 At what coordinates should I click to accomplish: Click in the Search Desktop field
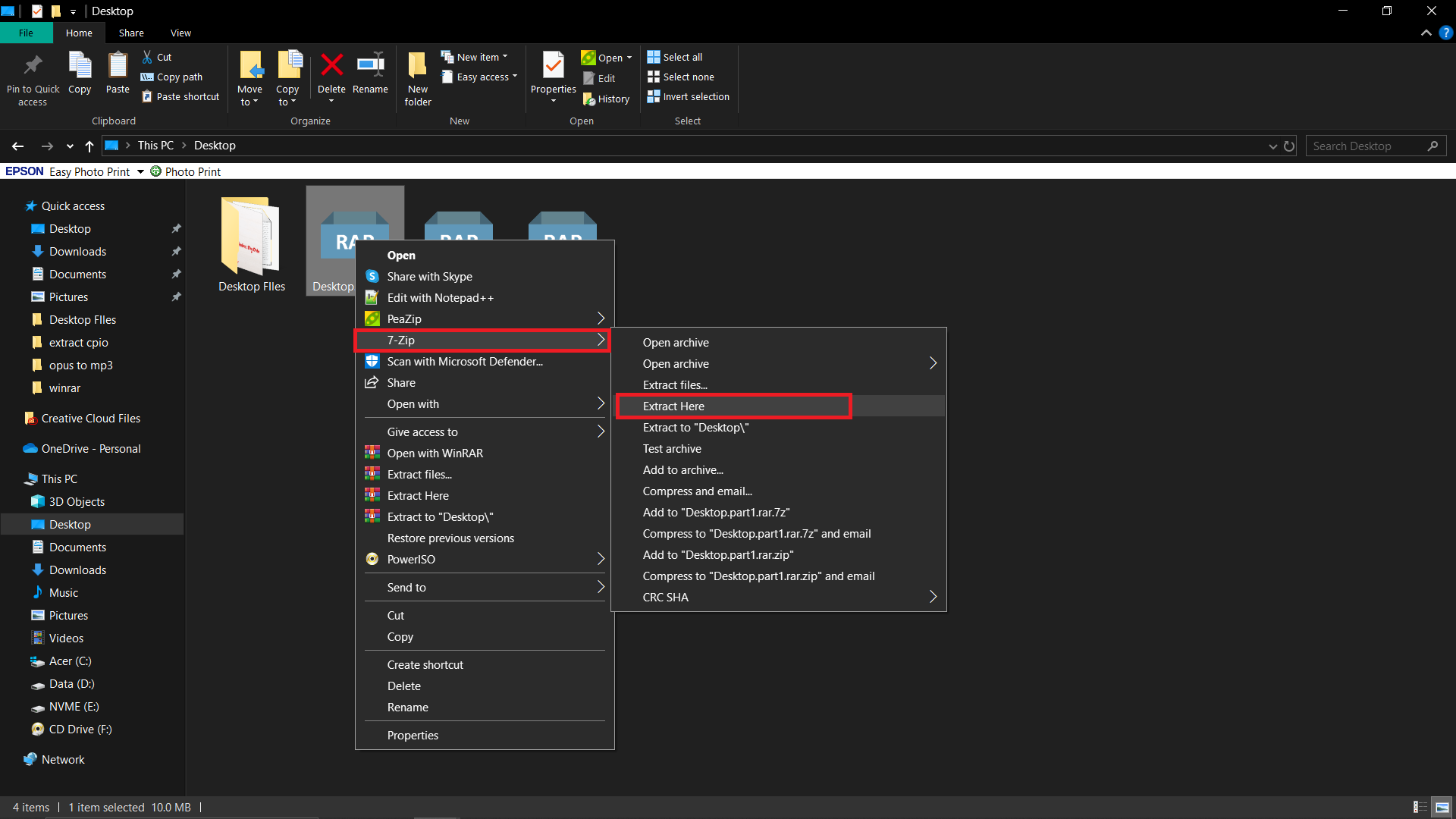tap(1376, 146)
